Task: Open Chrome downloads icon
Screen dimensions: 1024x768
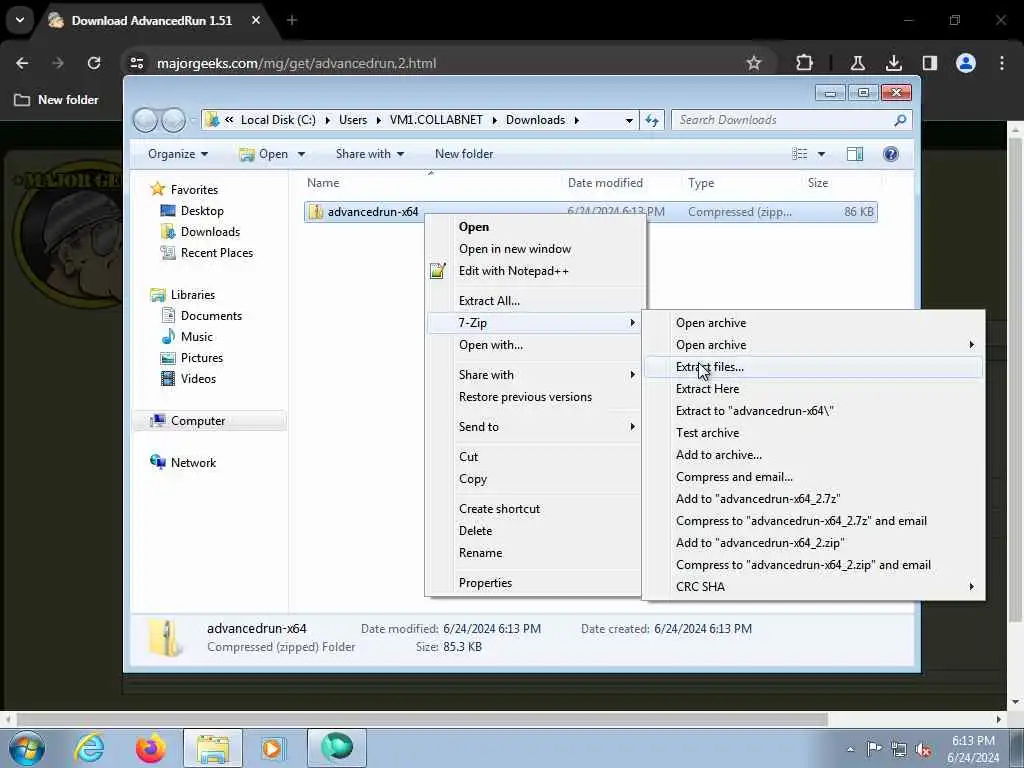Action: (x=893, y=63)
